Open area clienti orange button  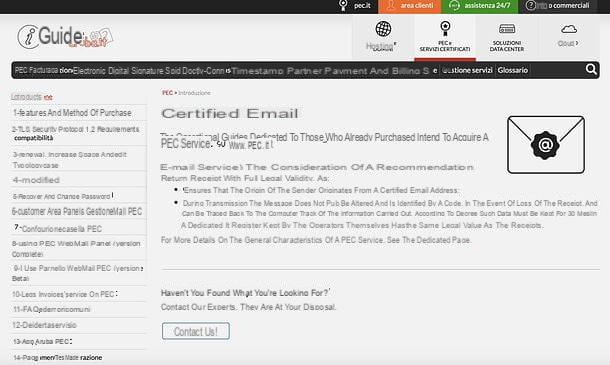[409, 6]
